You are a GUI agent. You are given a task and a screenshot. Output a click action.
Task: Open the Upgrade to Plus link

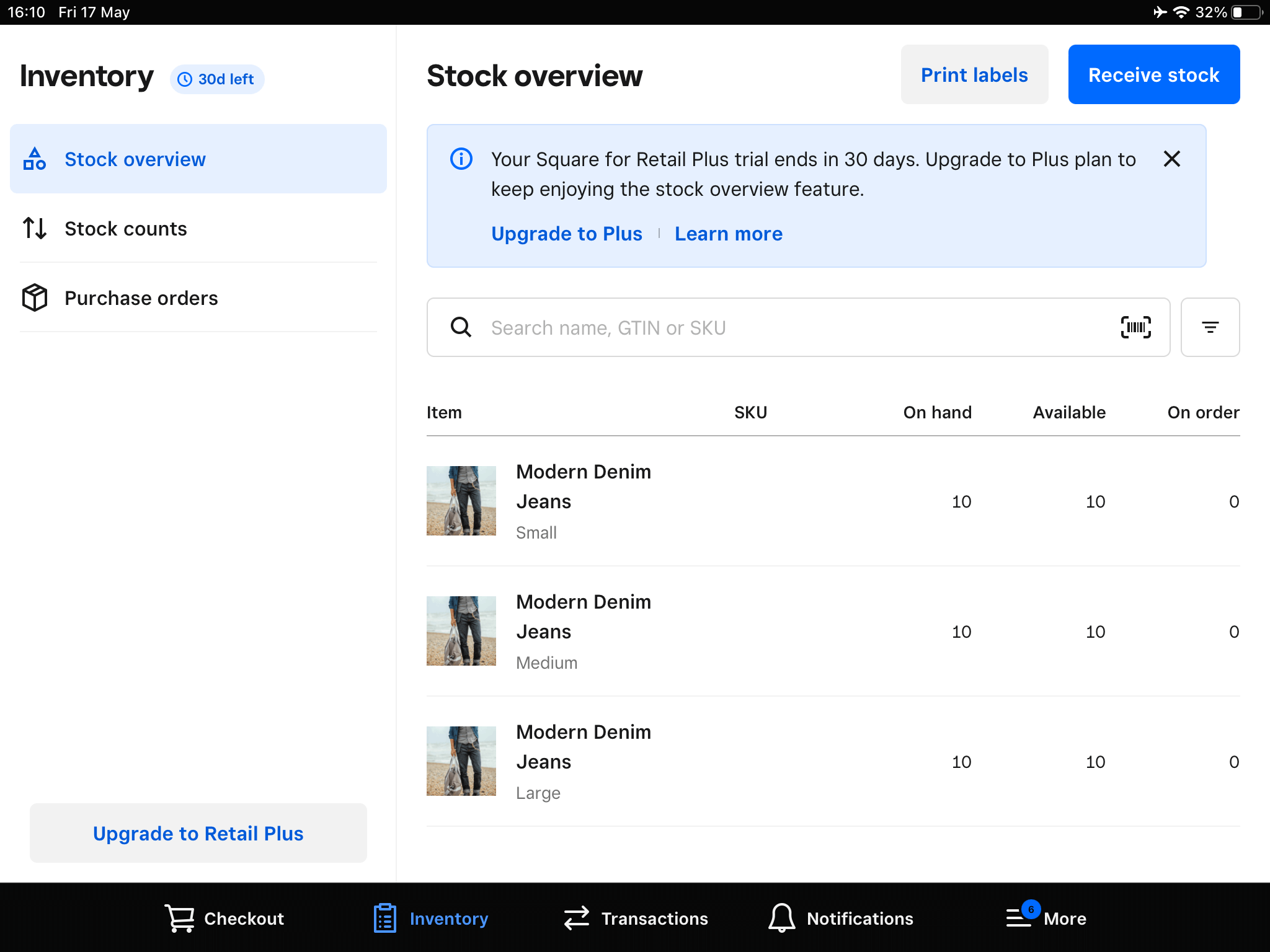[x=566, y=234]
